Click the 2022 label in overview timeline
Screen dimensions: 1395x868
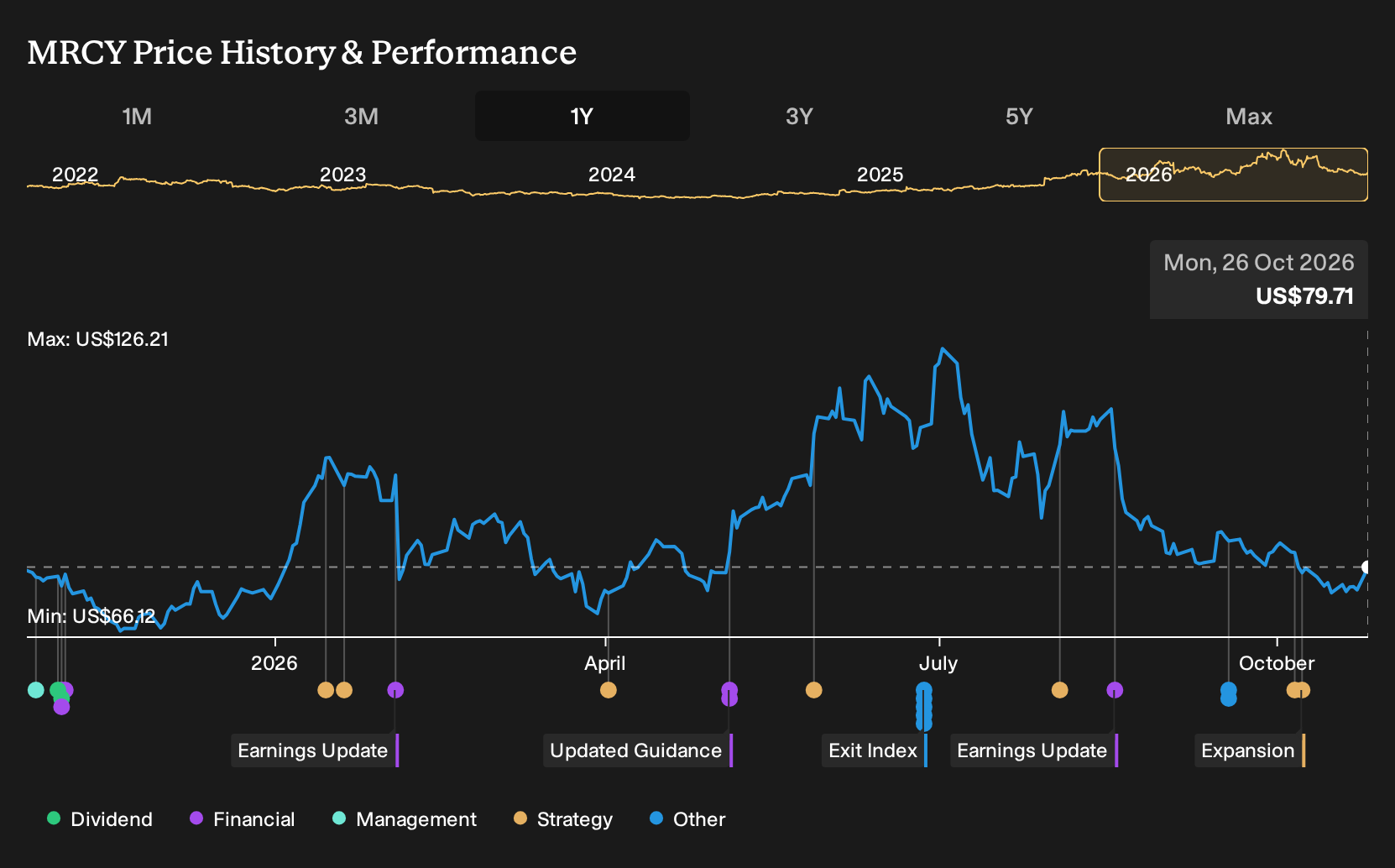tap(76, 175)
